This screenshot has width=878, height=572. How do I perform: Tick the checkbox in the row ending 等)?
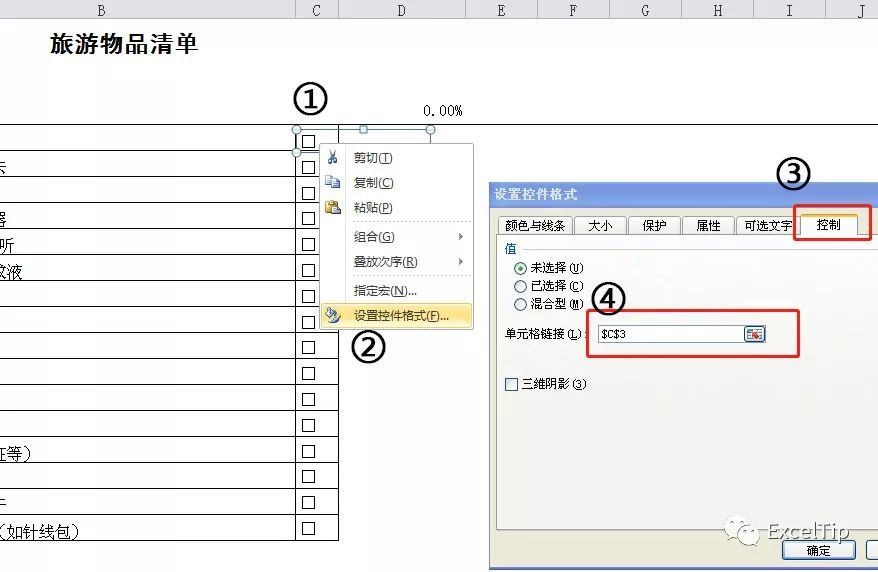tap(308, 451)
